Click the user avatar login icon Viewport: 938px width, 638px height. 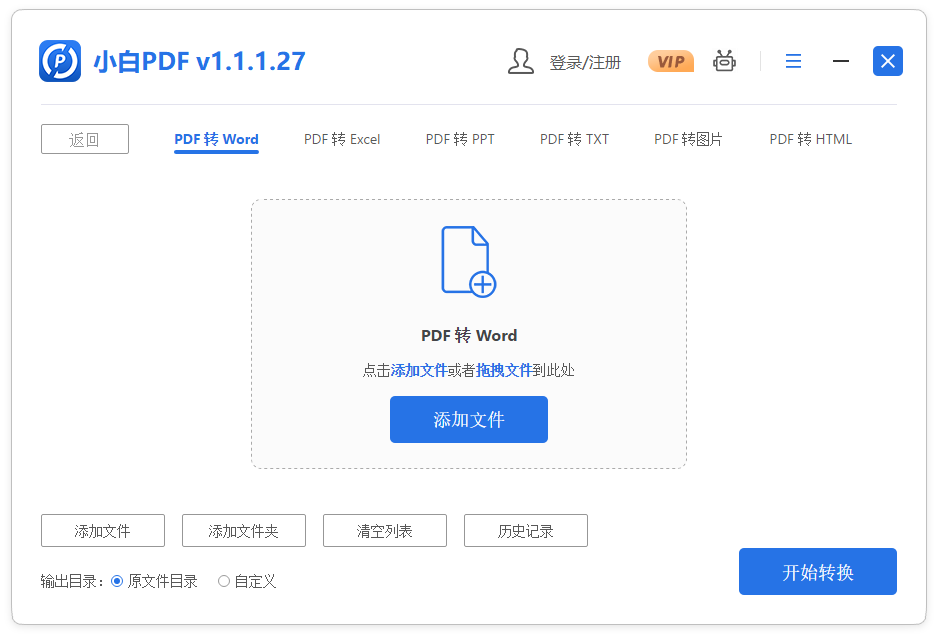[x=520, y=62]
